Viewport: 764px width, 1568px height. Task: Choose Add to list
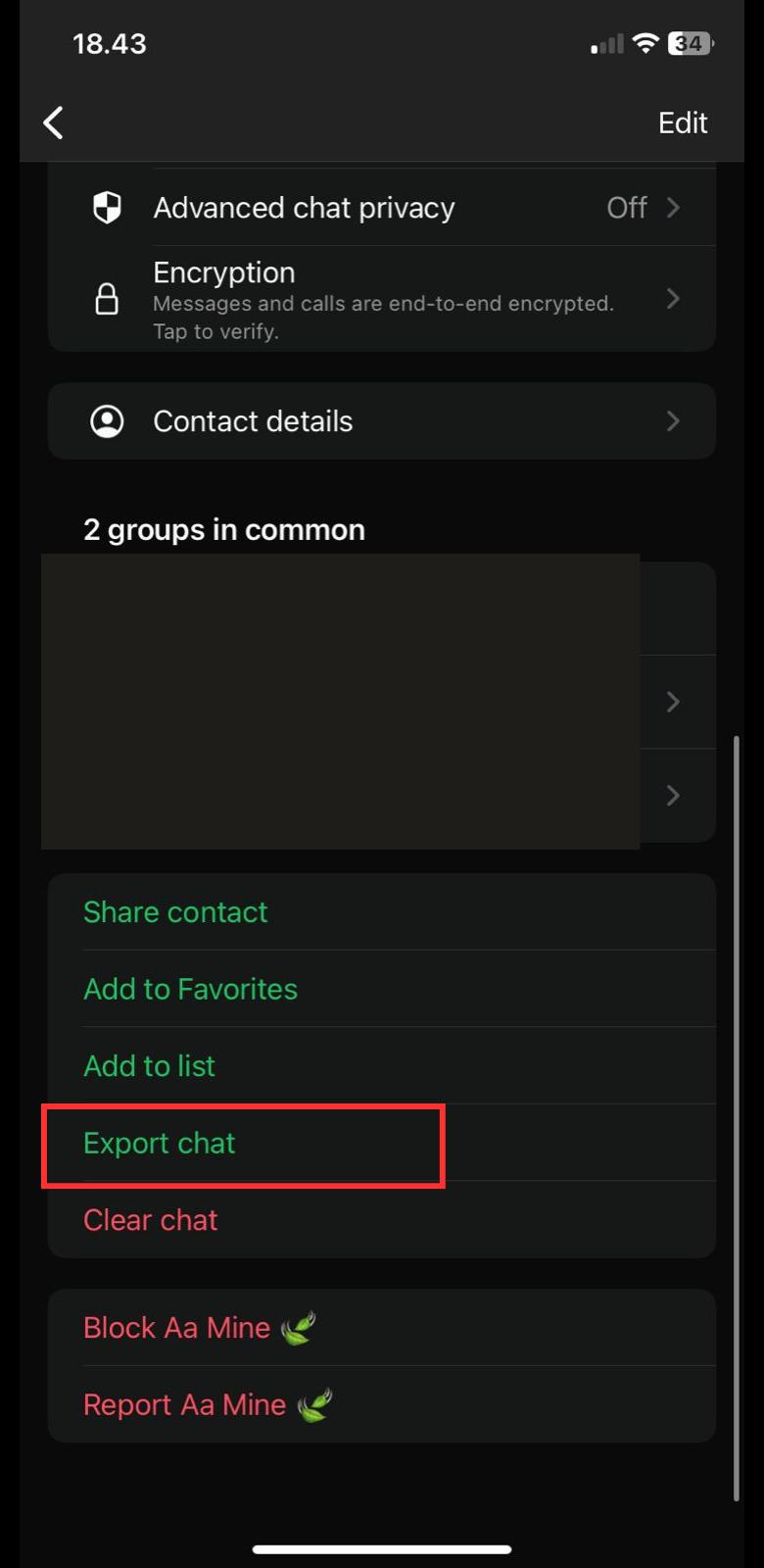[150, 1066]
